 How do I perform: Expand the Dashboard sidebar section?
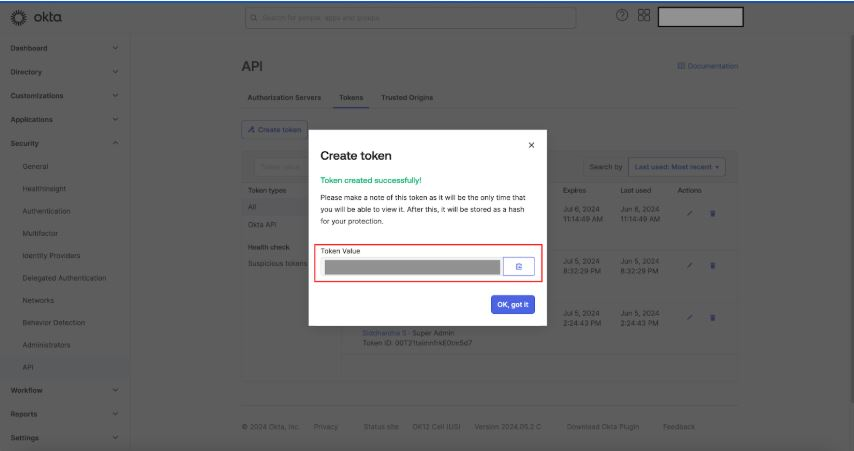pos(64,48)
